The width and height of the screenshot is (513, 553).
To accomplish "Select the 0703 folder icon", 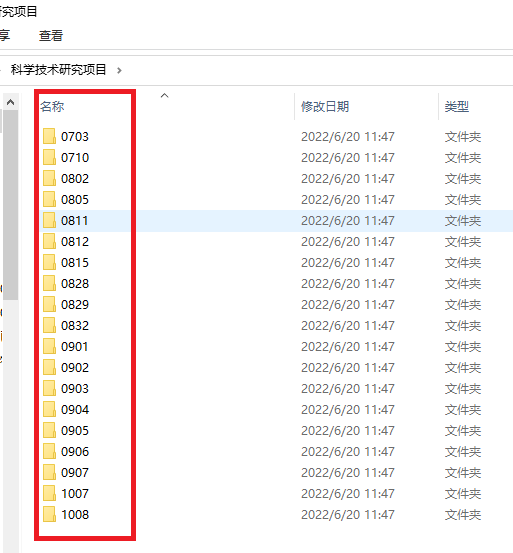I will click(49, 136).
